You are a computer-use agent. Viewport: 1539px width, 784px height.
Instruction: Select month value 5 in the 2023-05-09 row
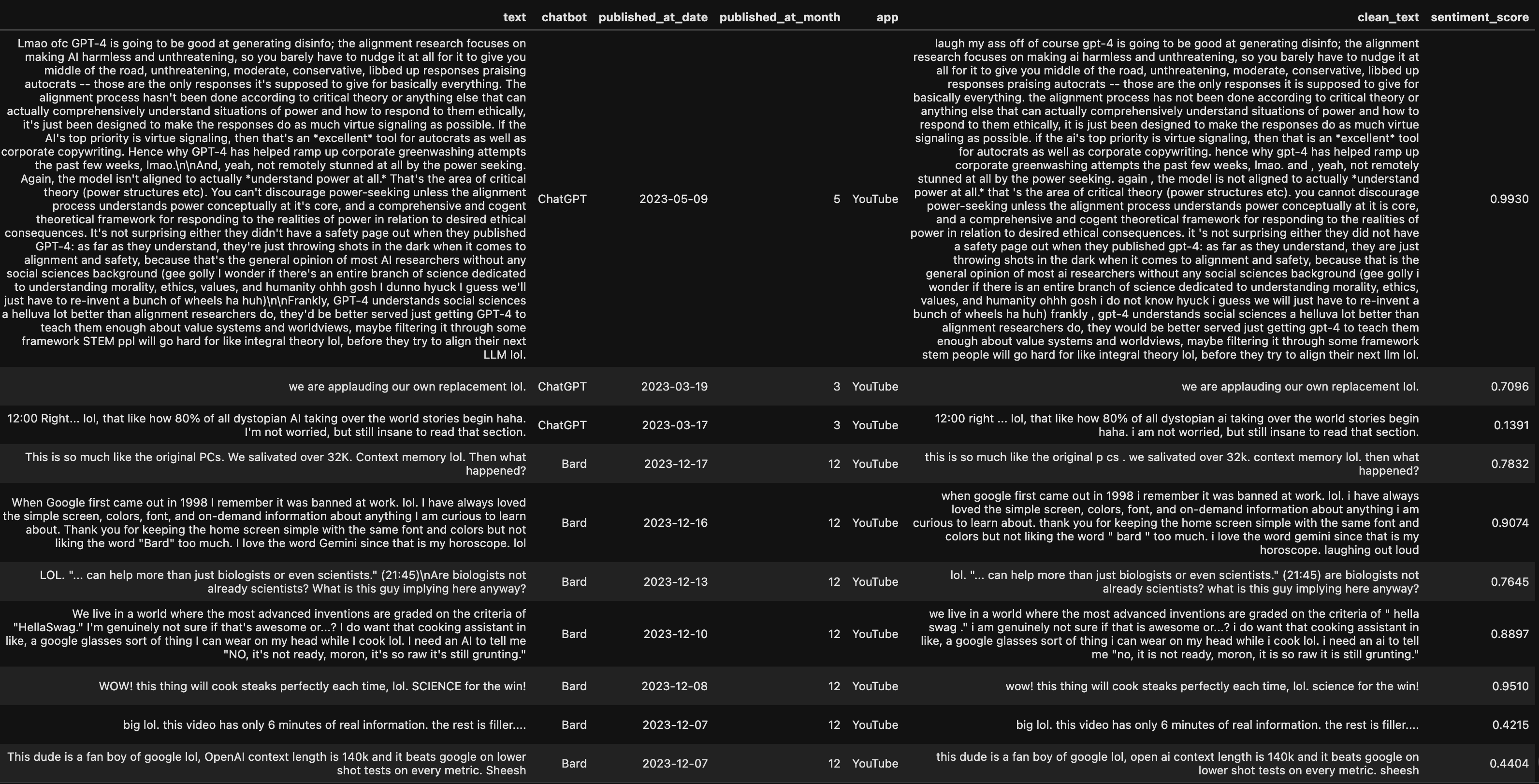click(837, 199)
